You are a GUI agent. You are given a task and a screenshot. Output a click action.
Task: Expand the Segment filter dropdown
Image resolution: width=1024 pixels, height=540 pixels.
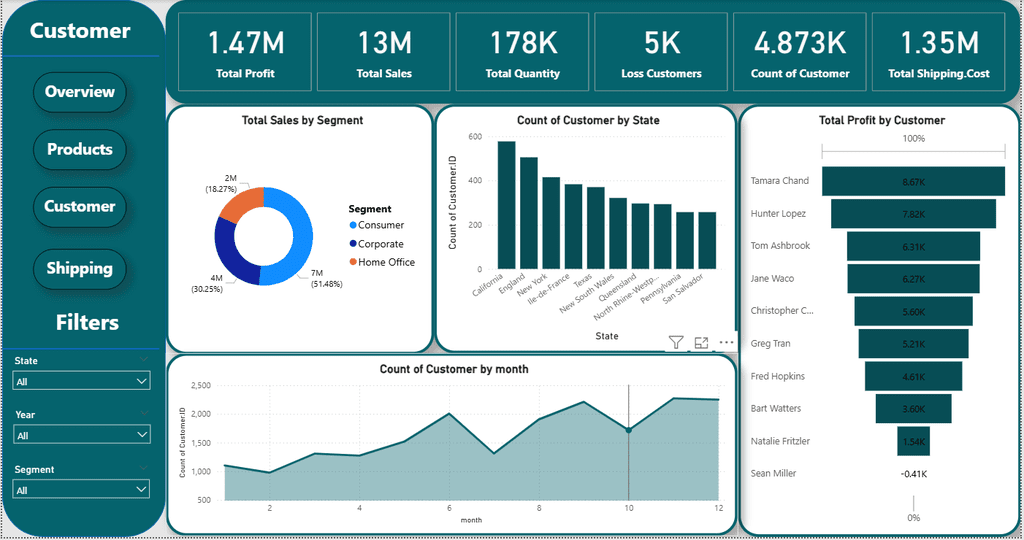tap(82, 489)
